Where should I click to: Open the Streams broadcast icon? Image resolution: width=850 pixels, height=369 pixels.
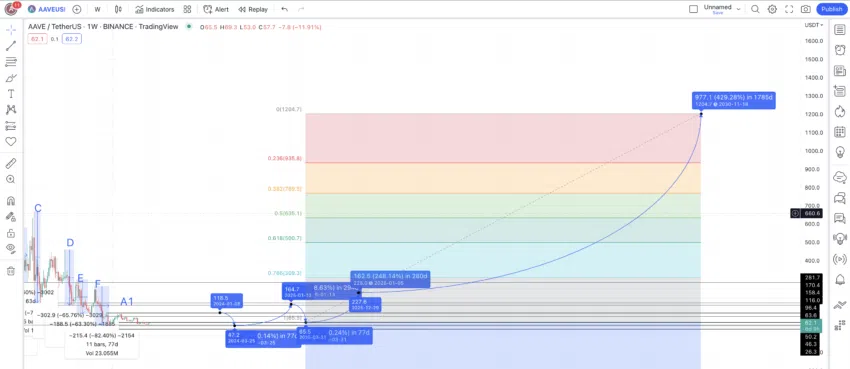(x=840, y=260)
